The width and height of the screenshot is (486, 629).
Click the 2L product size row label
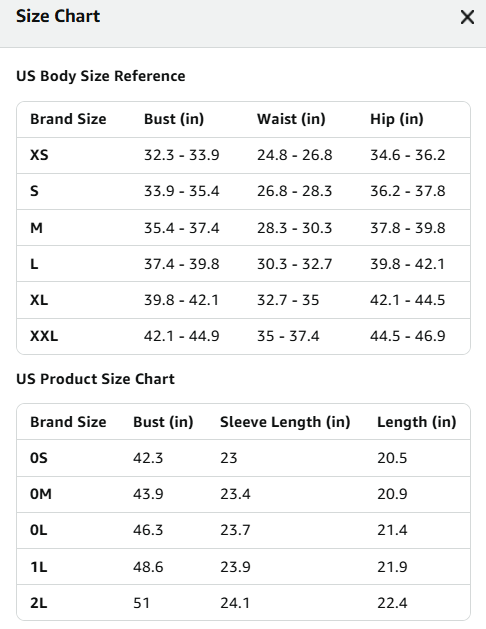coord(38,603)
